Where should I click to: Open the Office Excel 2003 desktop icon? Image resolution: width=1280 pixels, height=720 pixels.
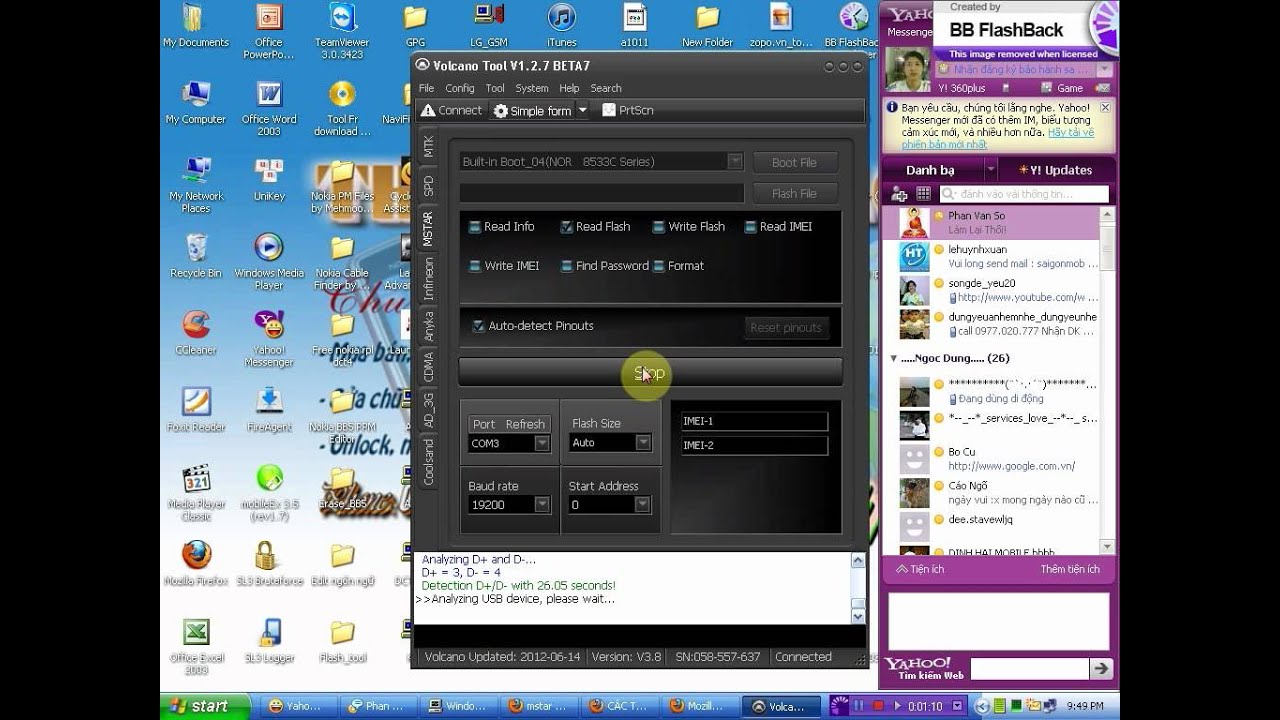pos(196,647)
